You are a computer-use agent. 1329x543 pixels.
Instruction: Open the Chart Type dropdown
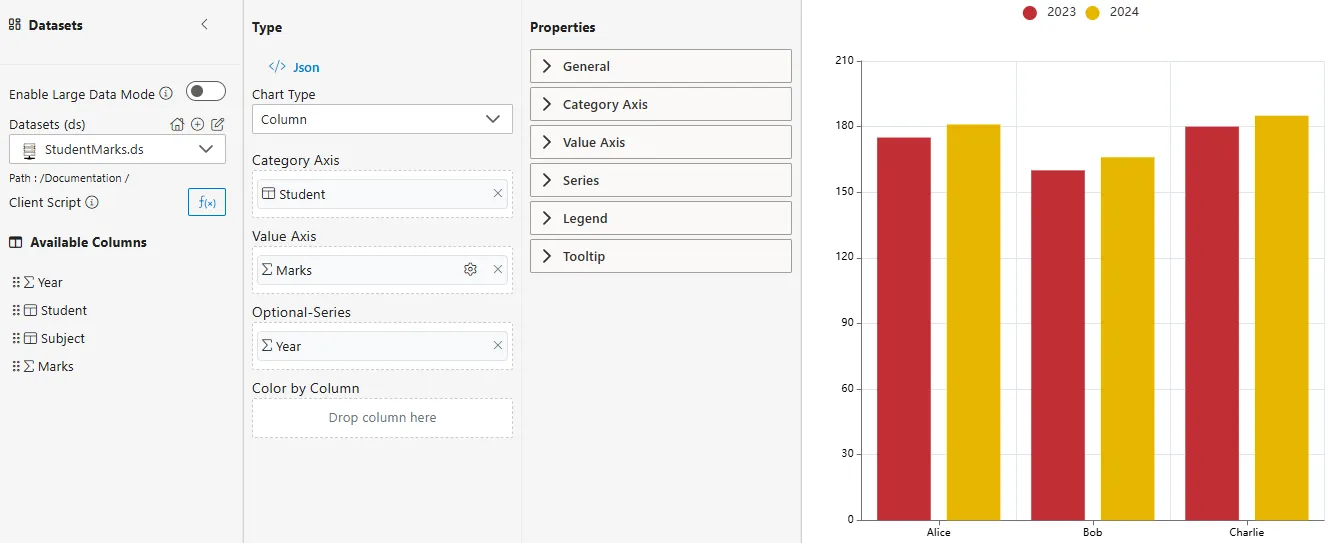[382, 119]
